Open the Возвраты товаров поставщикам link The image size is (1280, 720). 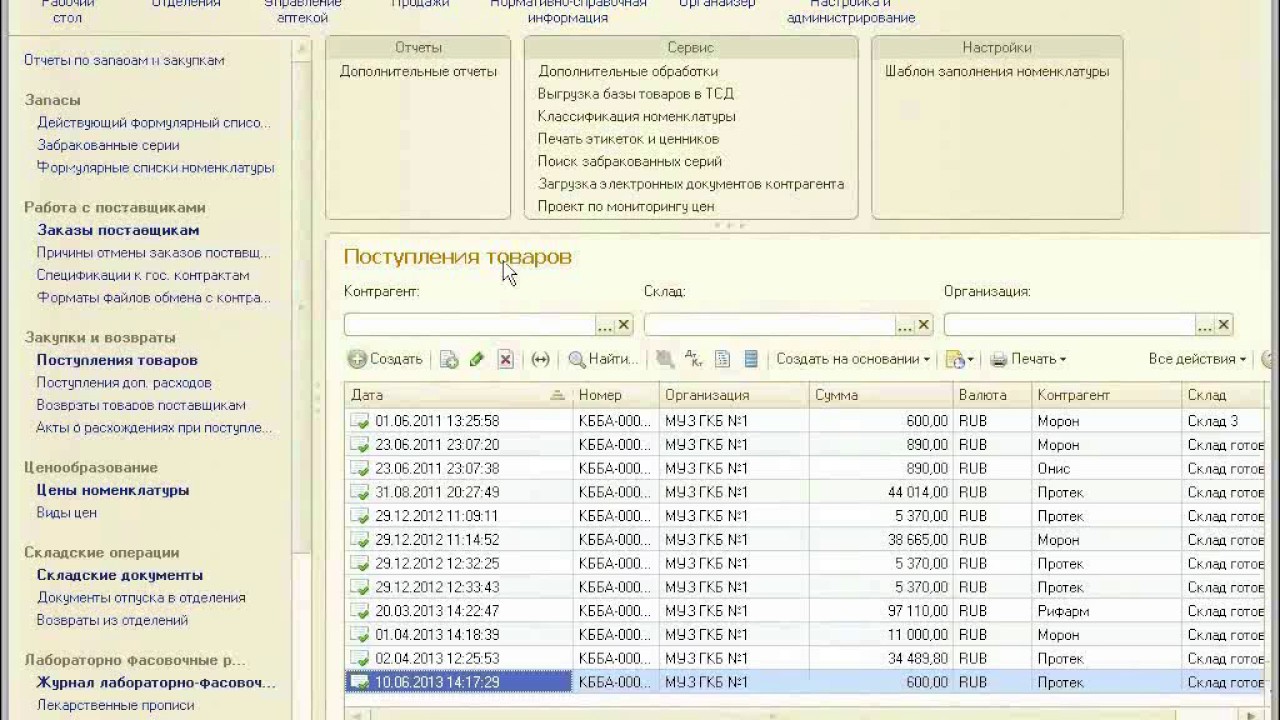point(141,405)
